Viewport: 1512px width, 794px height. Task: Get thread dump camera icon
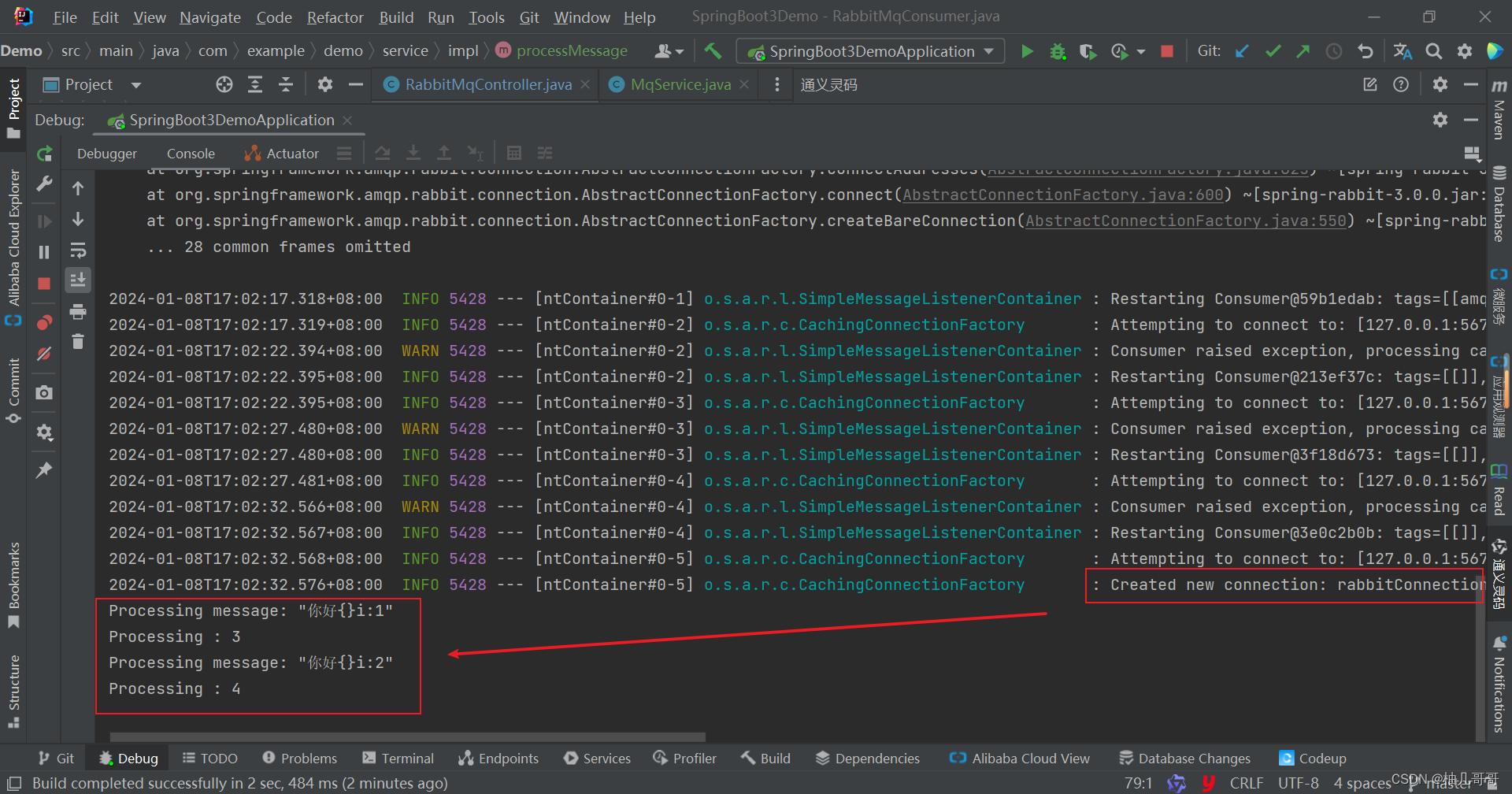44,392
